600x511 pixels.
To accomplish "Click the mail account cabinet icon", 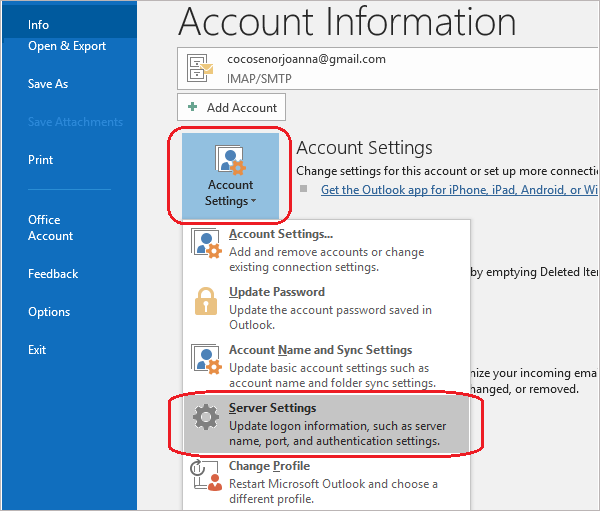I will [x=199, y=68].
